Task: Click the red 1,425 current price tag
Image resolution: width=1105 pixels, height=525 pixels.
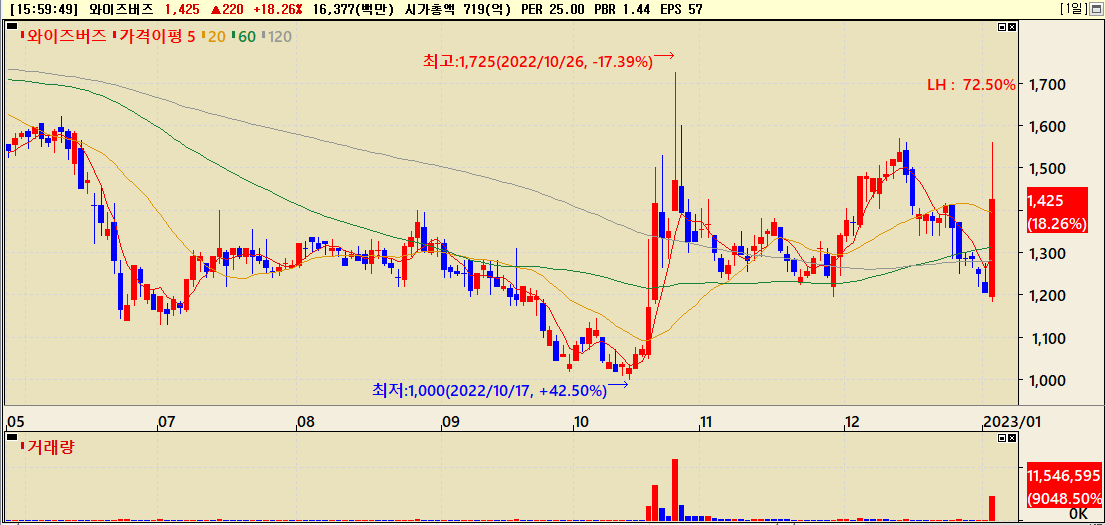Action: pos(1058,211)
